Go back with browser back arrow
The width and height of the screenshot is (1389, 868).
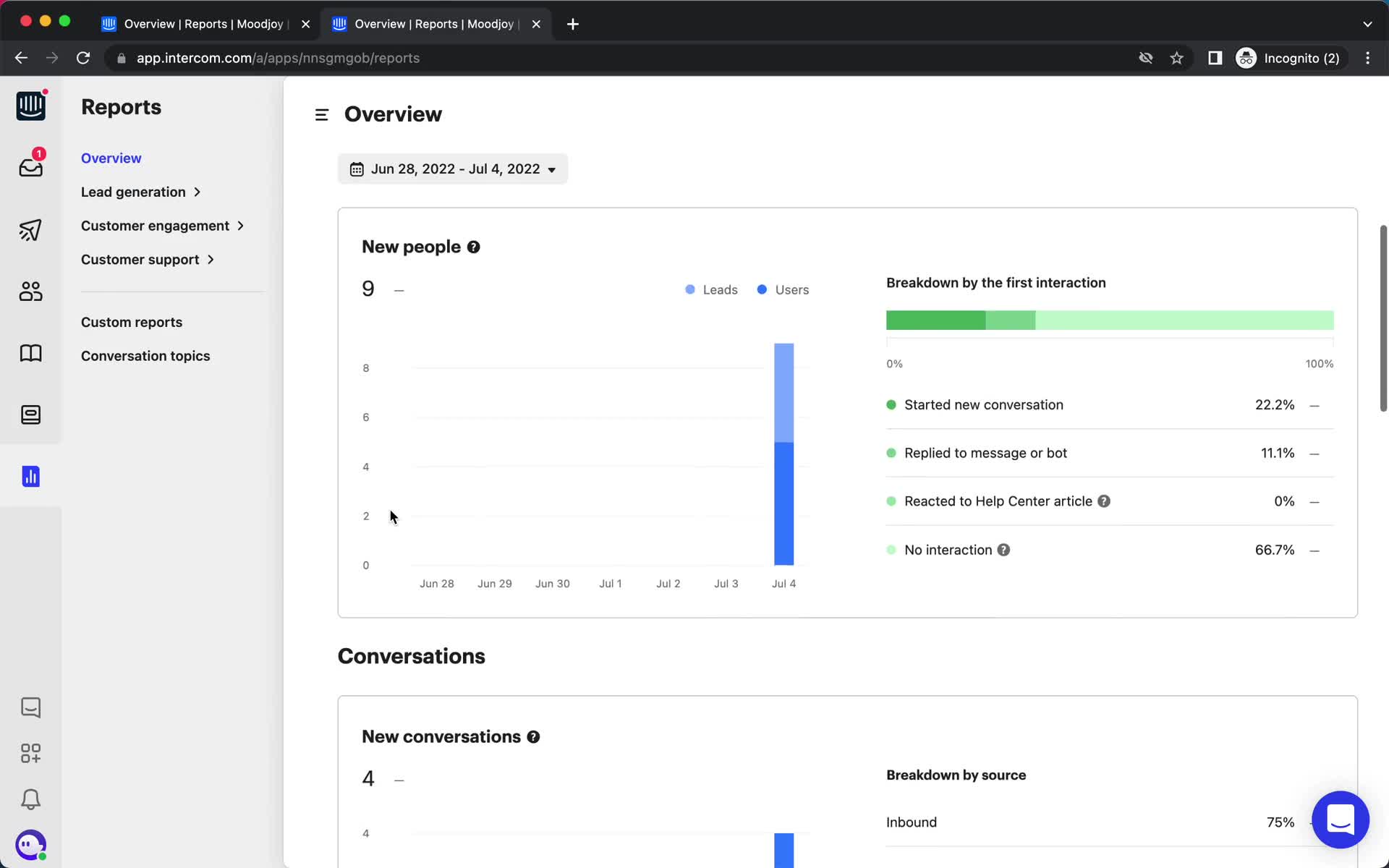click(x=21, y=58)
